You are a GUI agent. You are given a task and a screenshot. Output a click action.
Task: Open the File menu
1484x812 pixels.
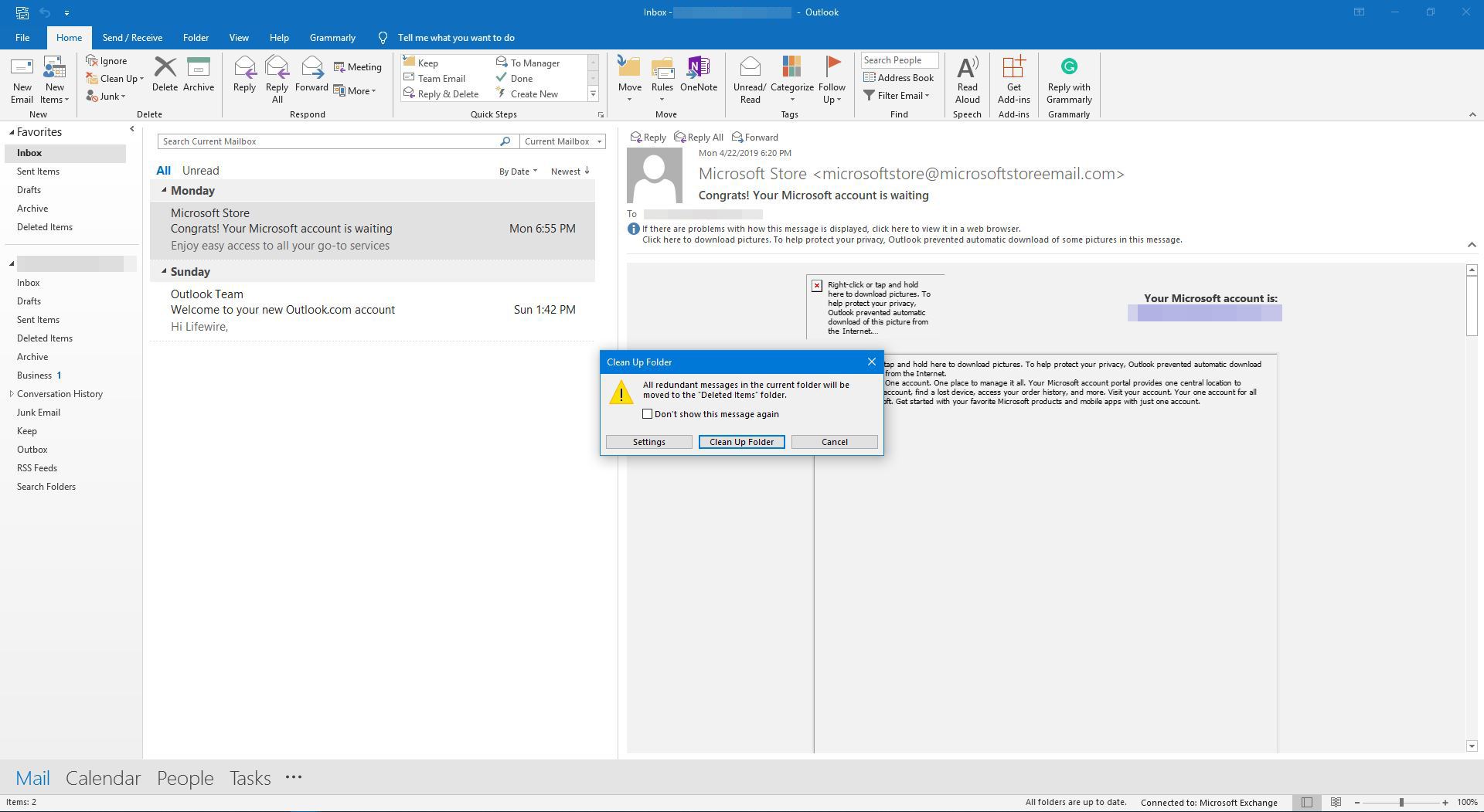[22, 37]
